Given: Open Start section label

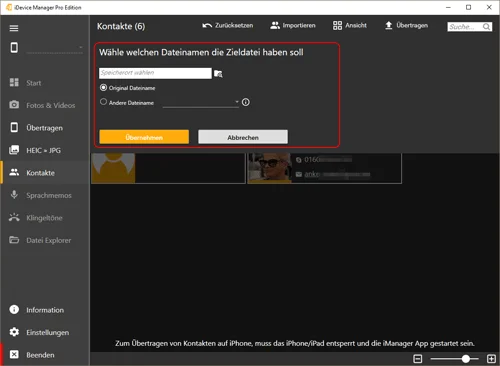Looking at the screenshot, I should pyautogui.click(x=34, y=83).
